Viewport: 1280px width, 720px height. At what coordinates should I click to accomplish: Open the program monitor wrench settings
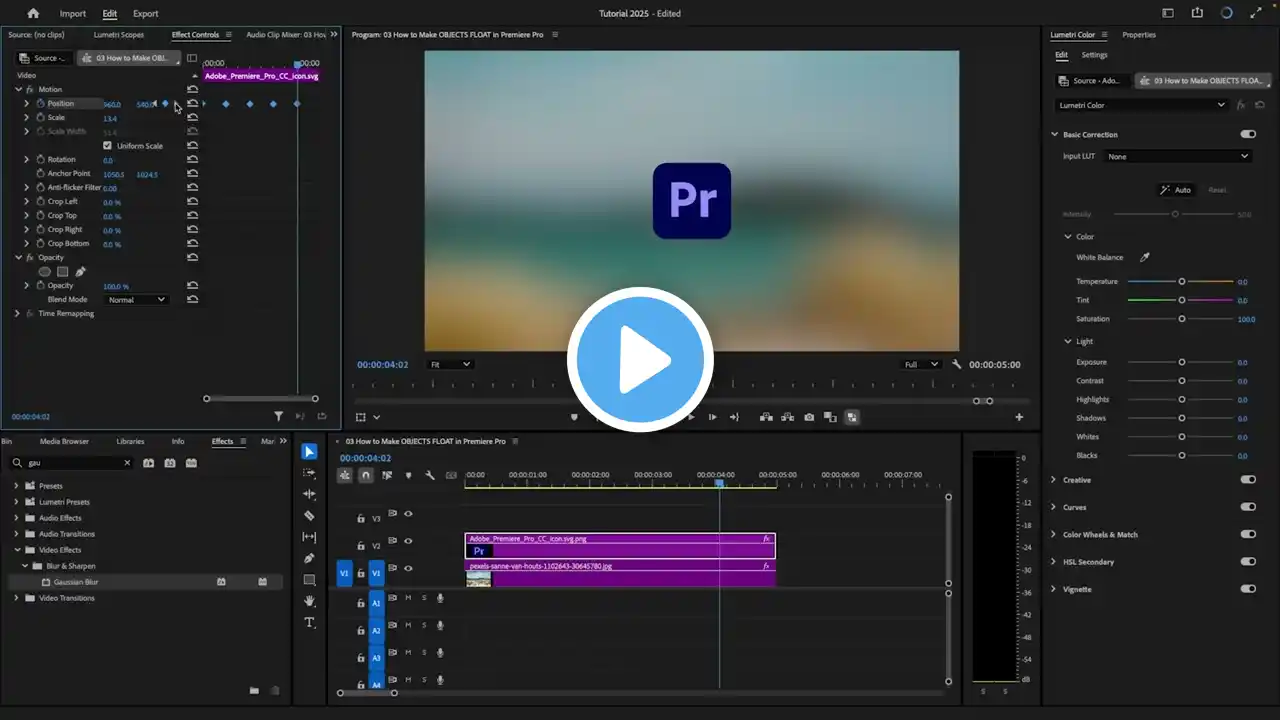[x=956, y=365]
